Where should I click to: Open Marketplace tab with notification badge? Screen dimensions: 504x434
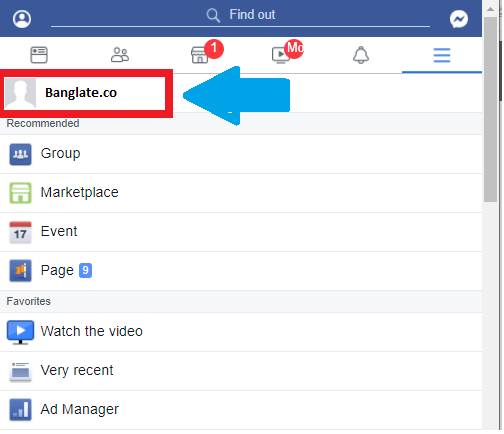(201, 55)
